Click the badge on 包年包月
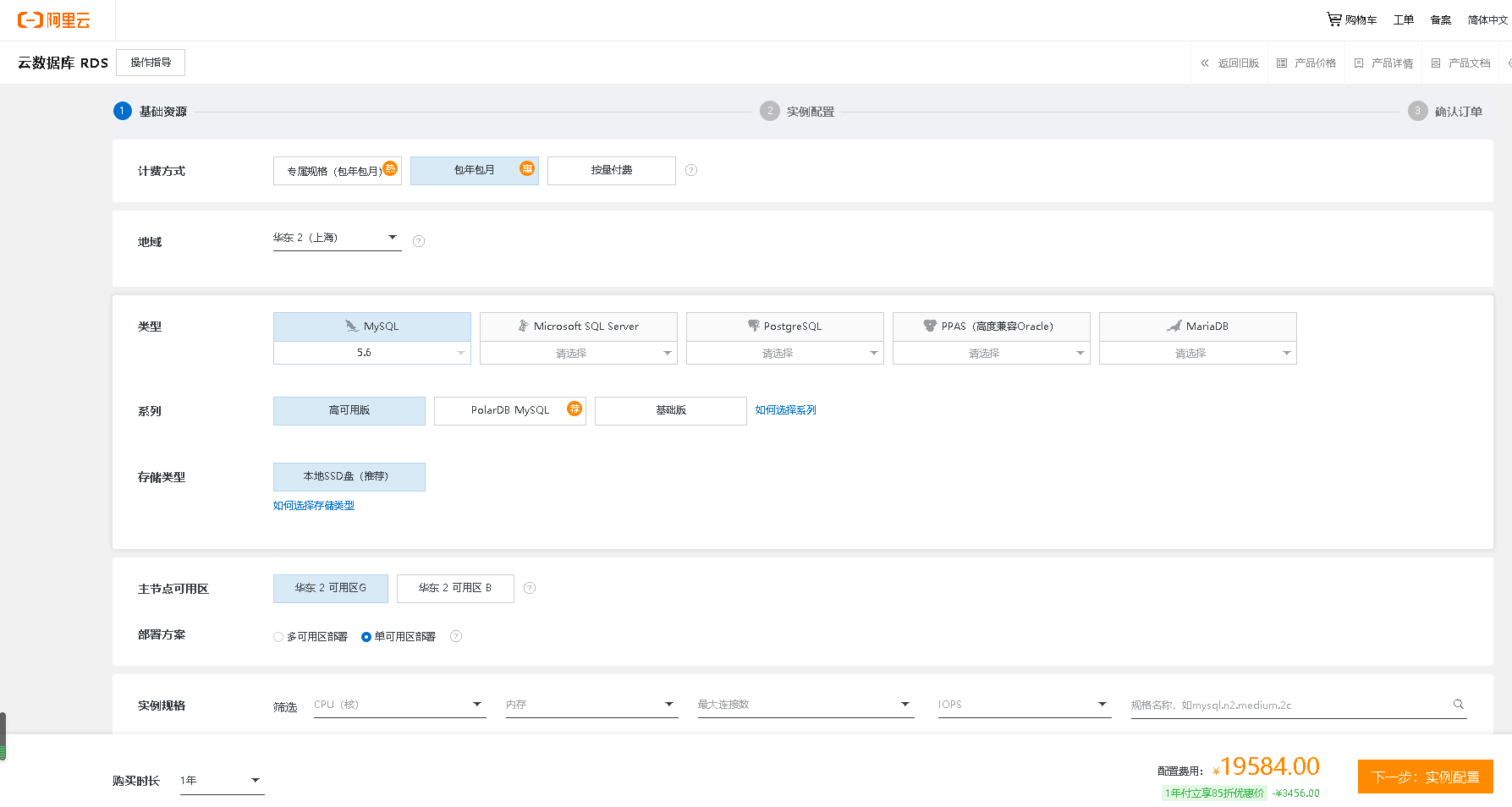This screenshot has width=1512, height=807. pyautogui.click(x=527, y=168)
